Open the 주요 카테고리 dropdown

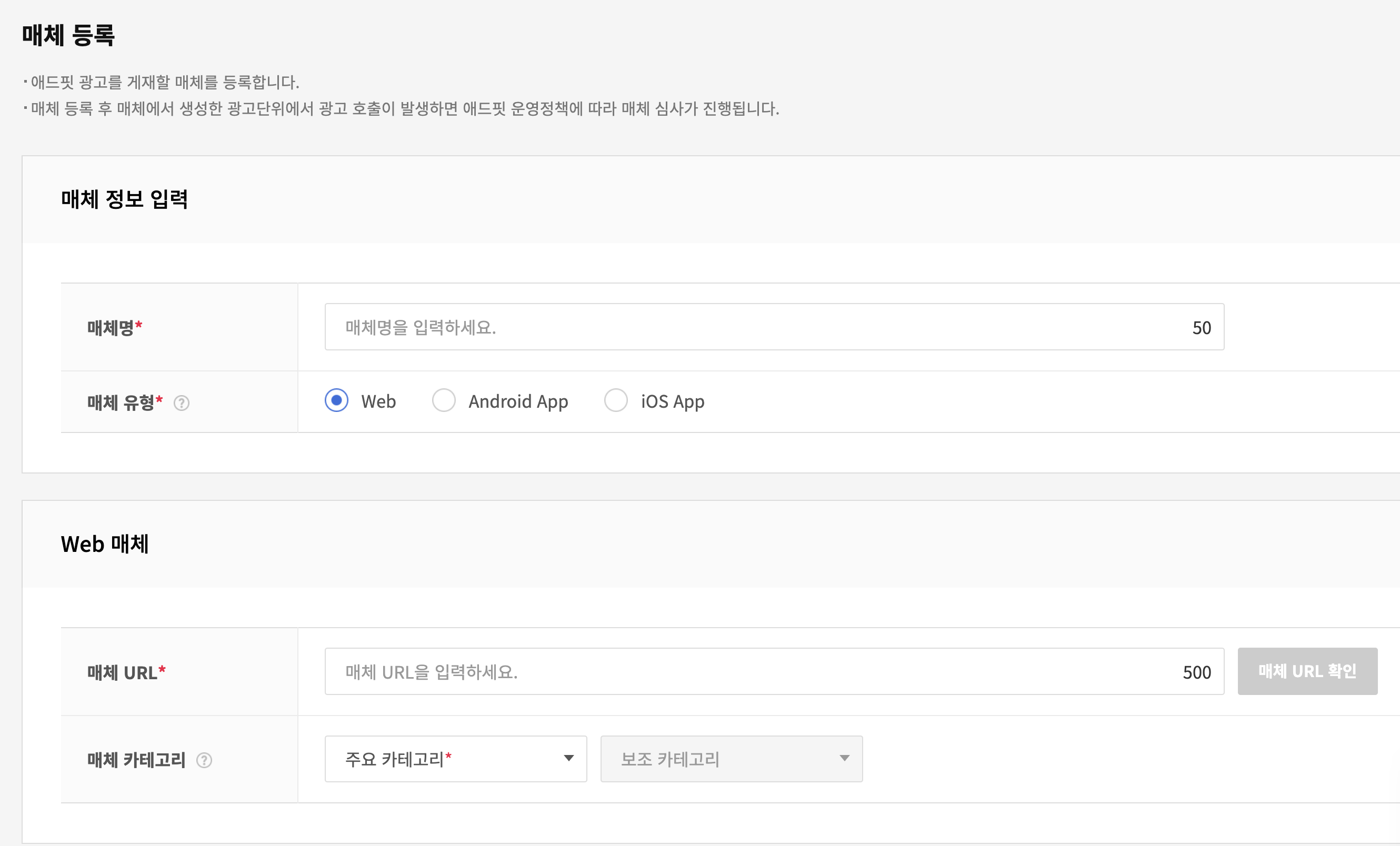tap(455, 759)
